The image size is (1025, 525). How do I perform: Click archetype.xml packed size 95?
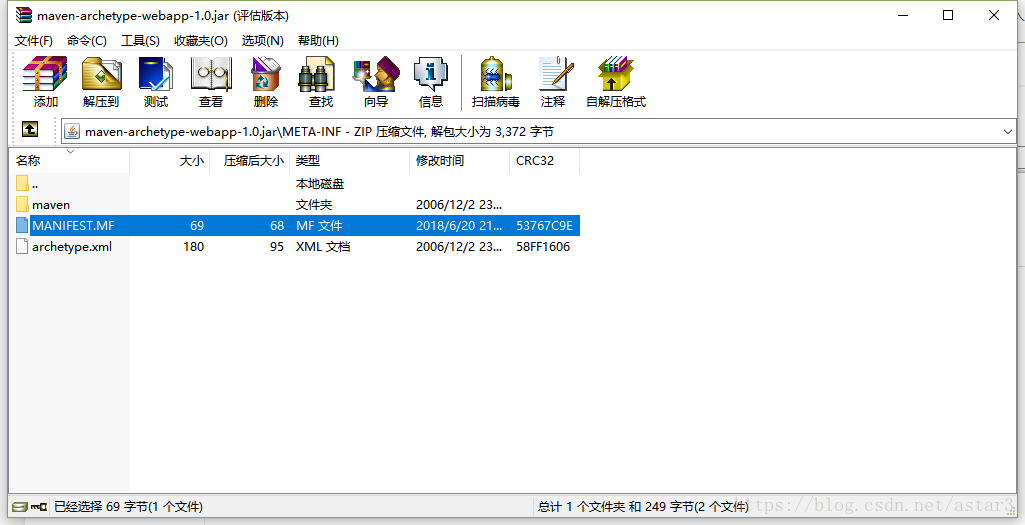point(277,246)
